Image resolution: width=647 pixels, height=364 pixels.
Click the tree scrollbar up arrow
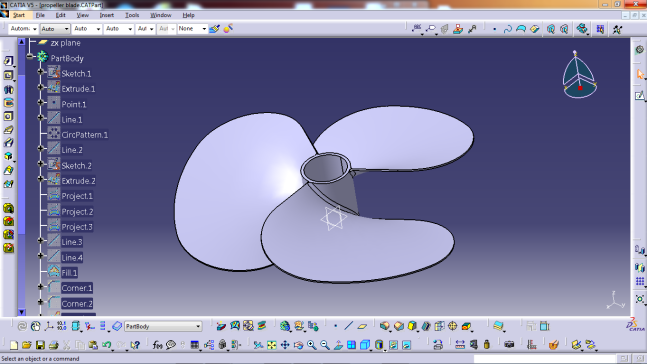(22, 42)
